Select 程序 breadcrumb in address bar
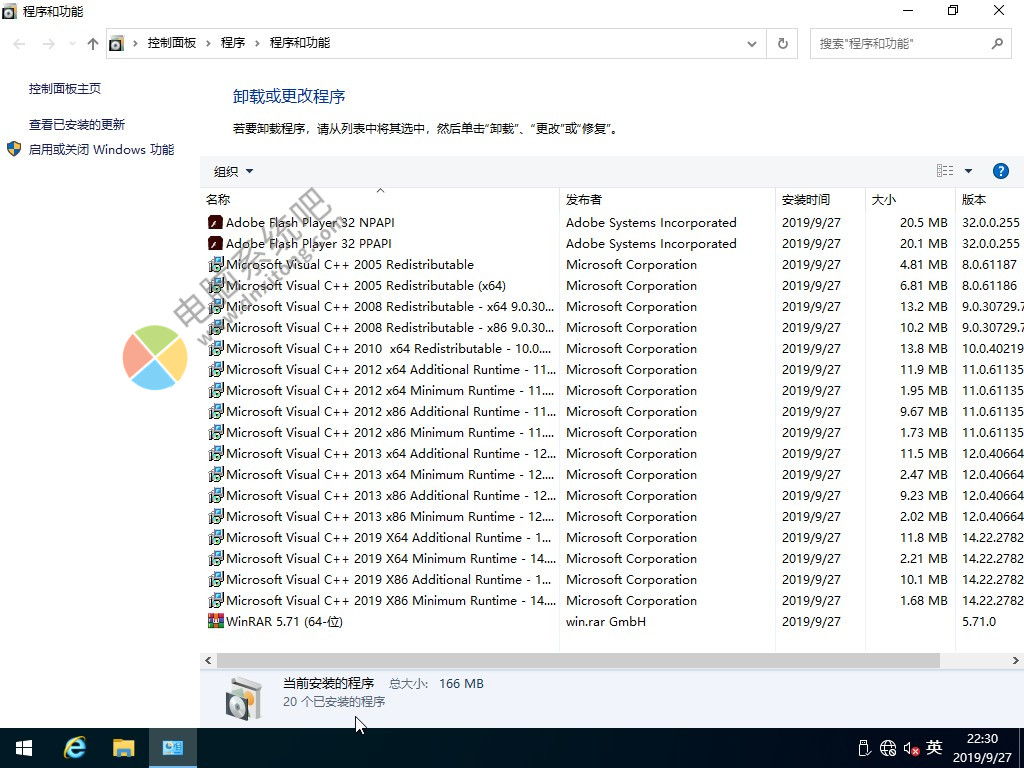 point(232,43)
